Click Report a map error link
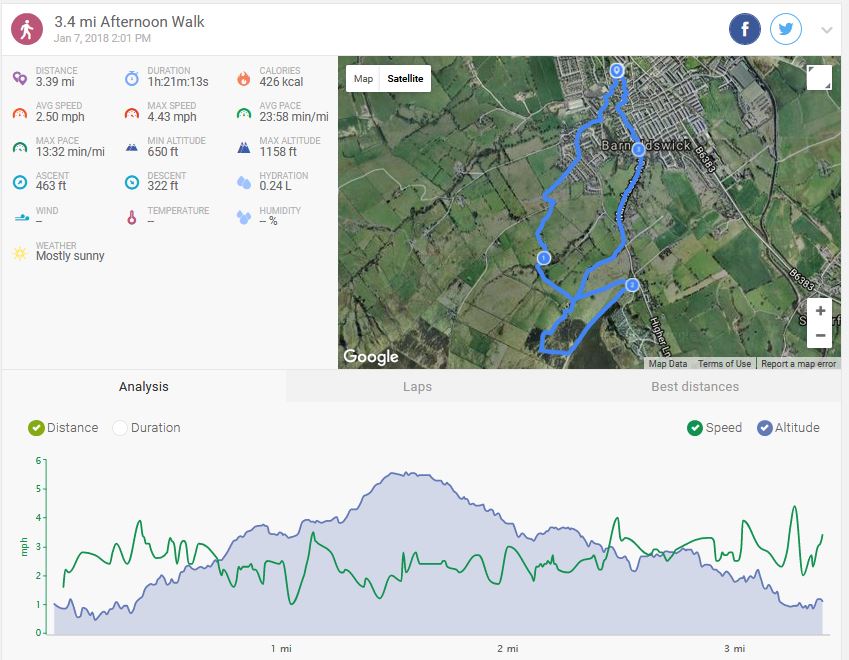 pos(798,364)
